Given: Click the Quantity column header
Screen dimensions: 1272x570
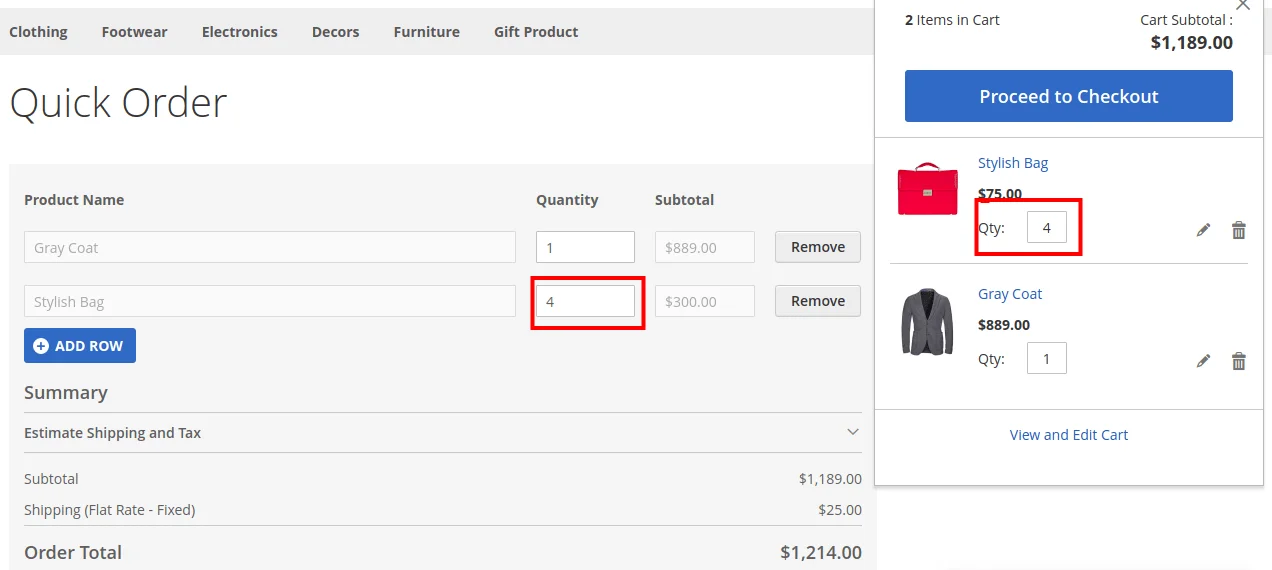Looking at the screenshot, I should coord(567,200).
